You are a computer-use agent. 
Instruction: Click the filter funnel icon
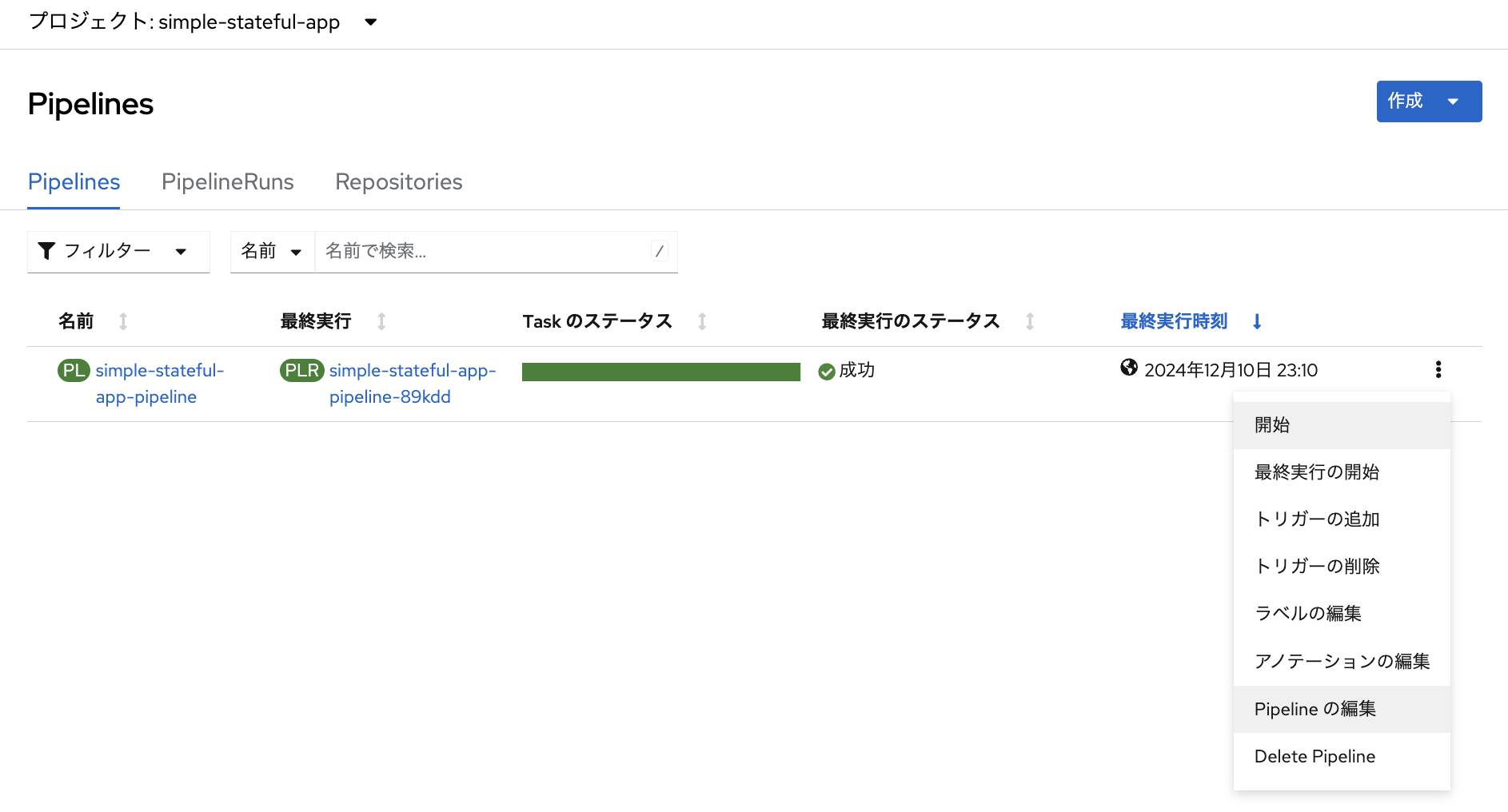pos(47,251)
